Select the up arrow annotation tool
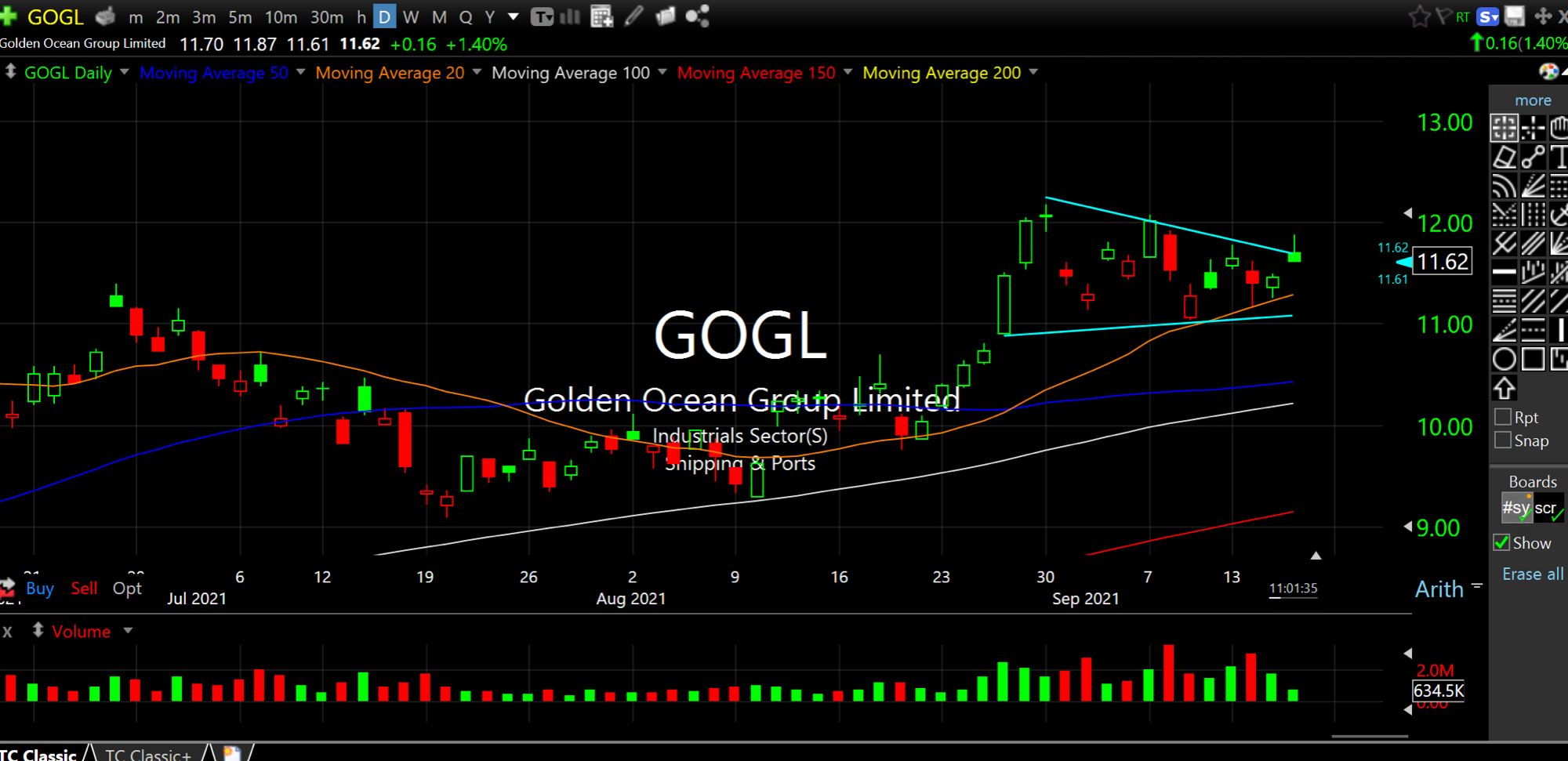Screen dimensions: 1568x761 1504,388
